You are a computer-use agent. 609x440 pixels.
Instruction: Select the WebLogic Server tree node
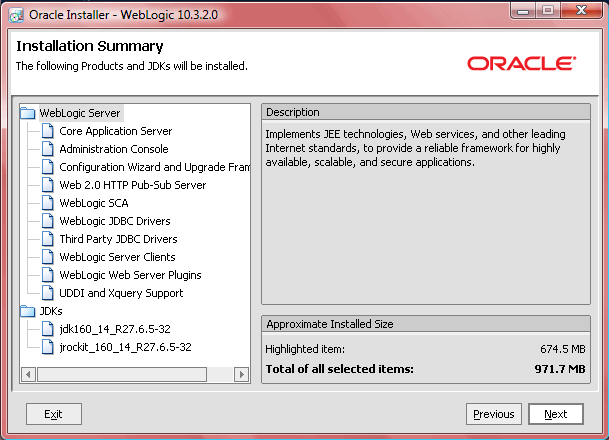tap(80, 113)
